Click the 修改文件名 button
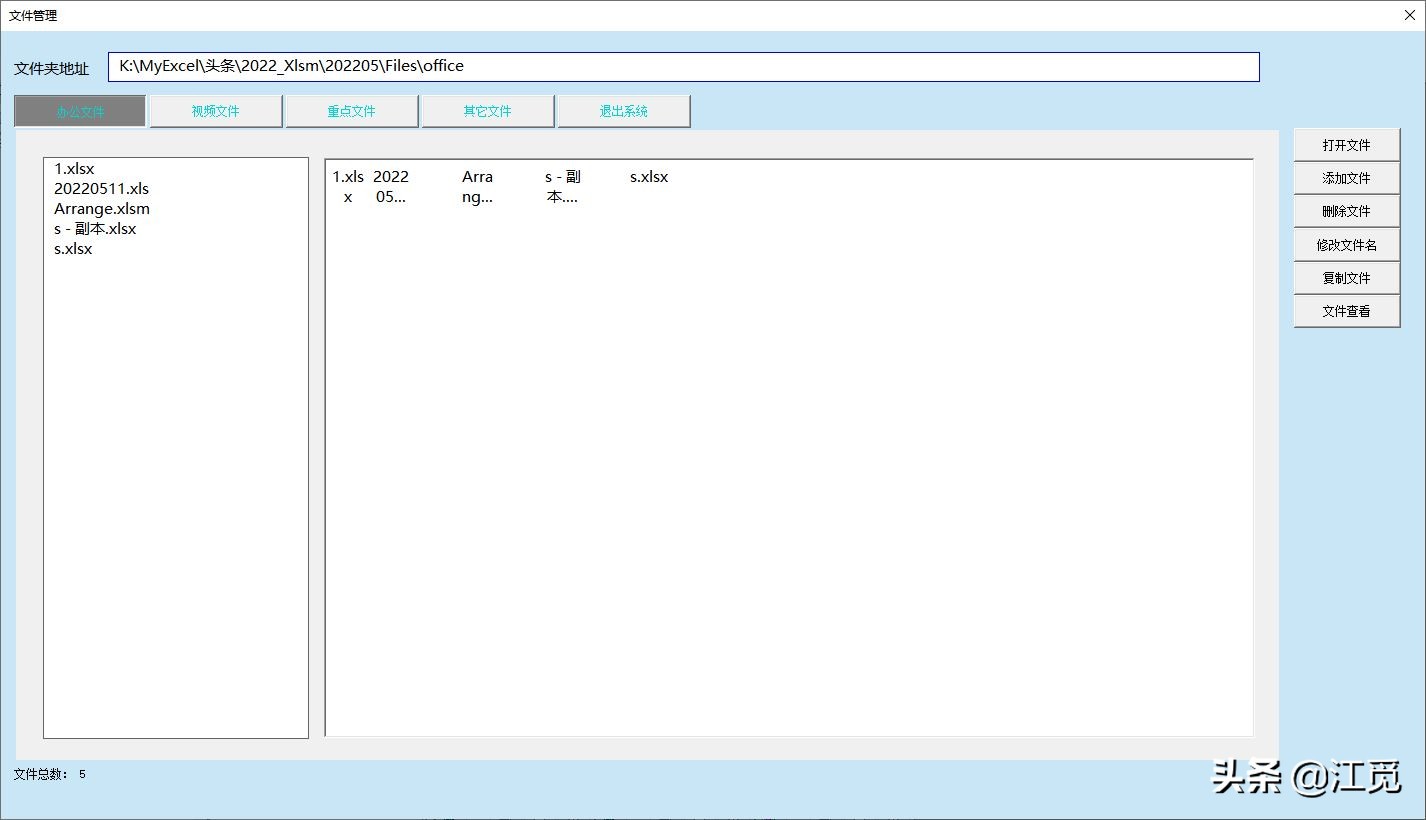The width and height of the screenshot is (1426, 820). click(1346, 245)
